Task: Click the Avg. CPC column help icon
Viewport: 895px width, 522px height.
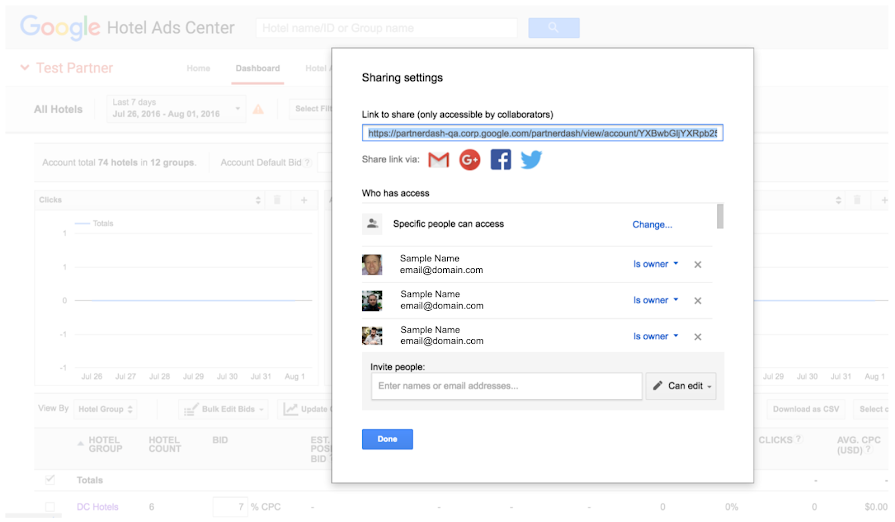Action: click(x=868, y=450)
